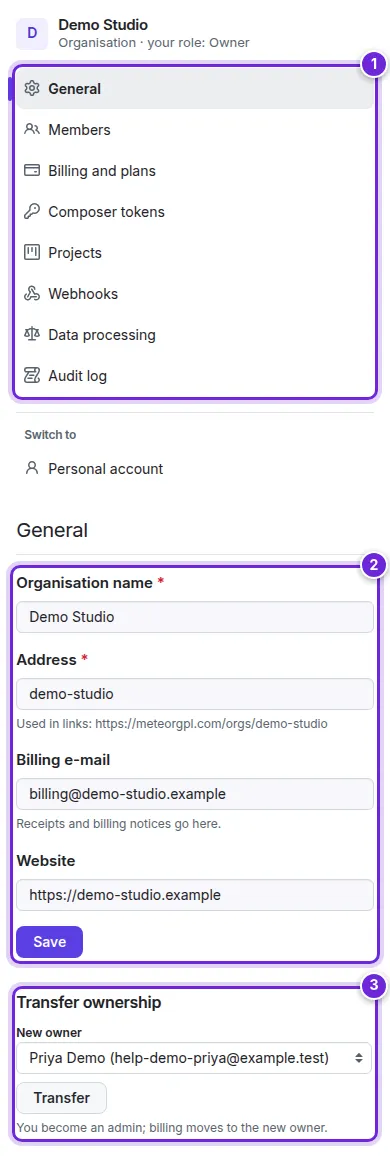Screen dimensions: 390x1158
Task: Click the 'Used in links' hint text
Action: [172, 724]
